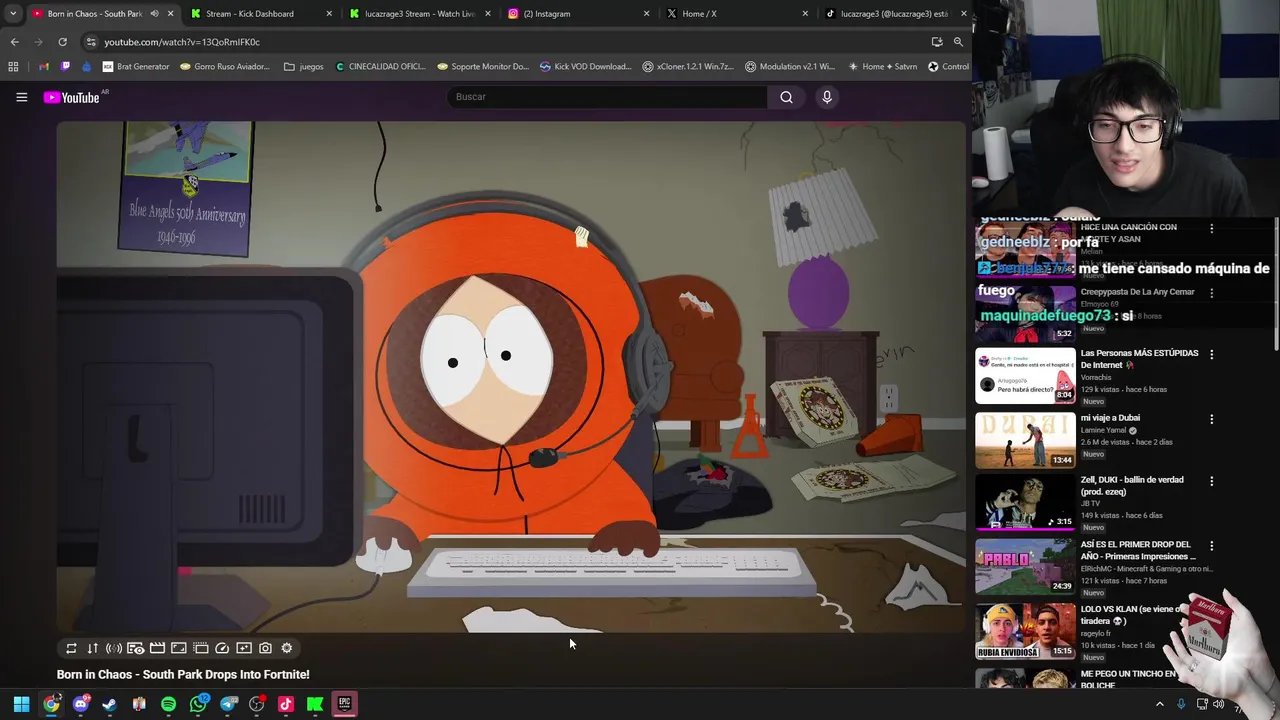Open the Home Satvrn bookmark
Image resolution: width=1280 pixels, height=720 pixels.
click(x=882, y=67)
